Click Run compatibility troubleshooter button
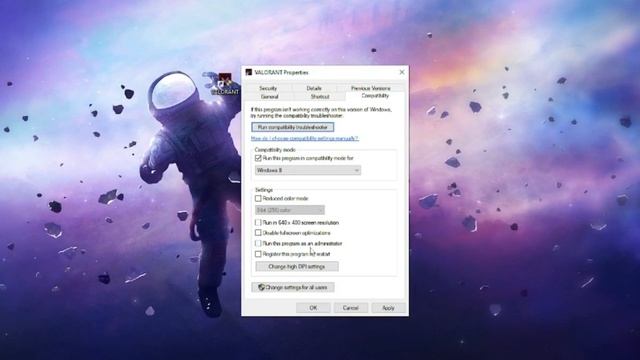640x360 pixels. (293, 127)
